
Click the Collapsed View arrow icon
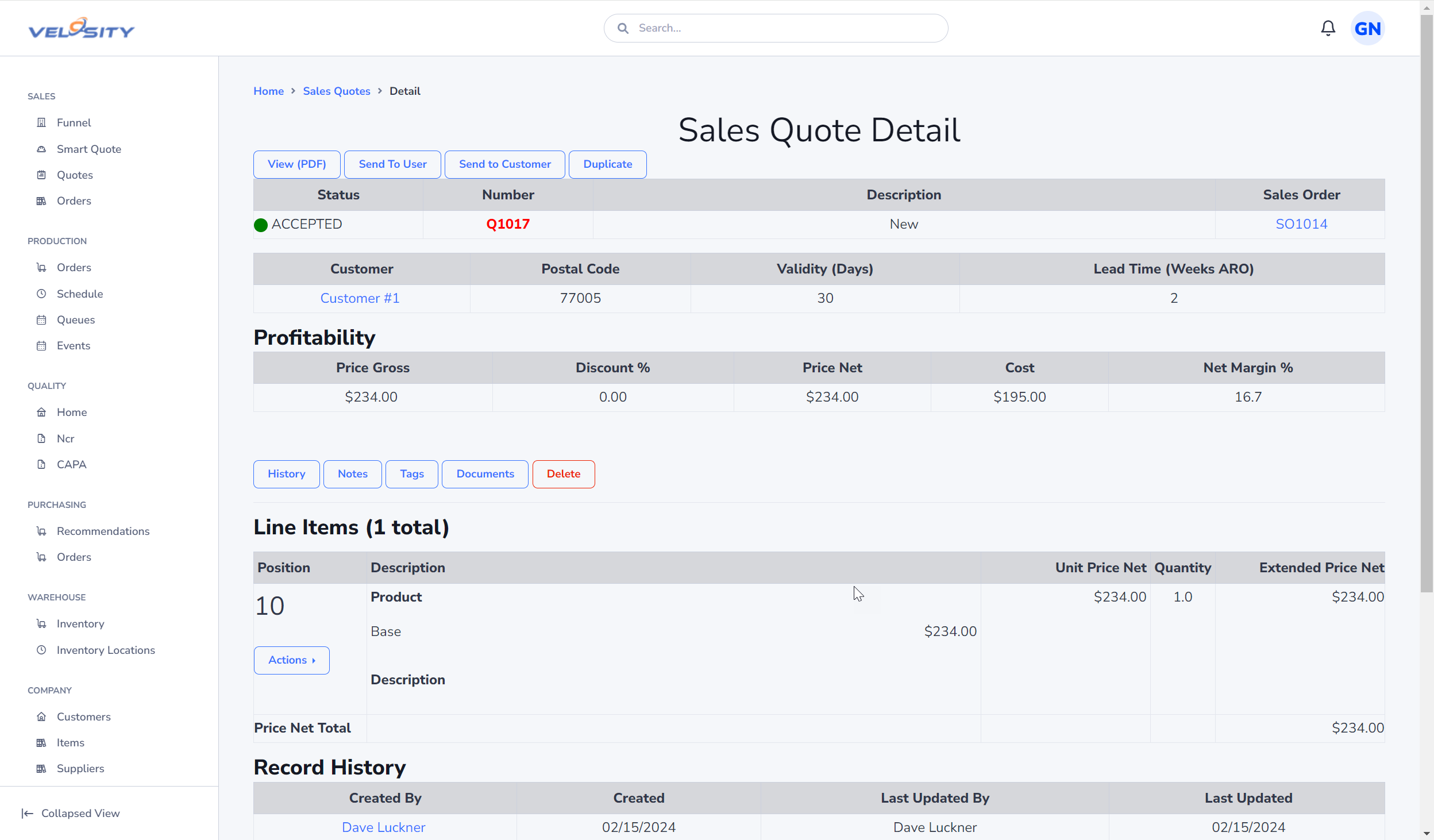[28, 813]
